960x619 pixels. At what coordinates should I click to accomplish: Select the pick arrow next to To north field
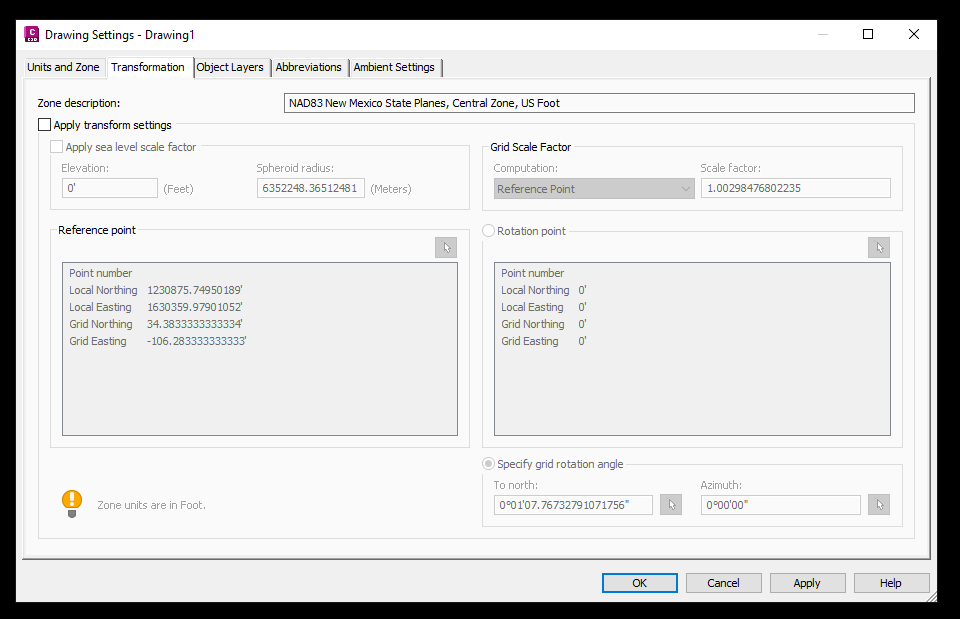[x=670, y=504]
